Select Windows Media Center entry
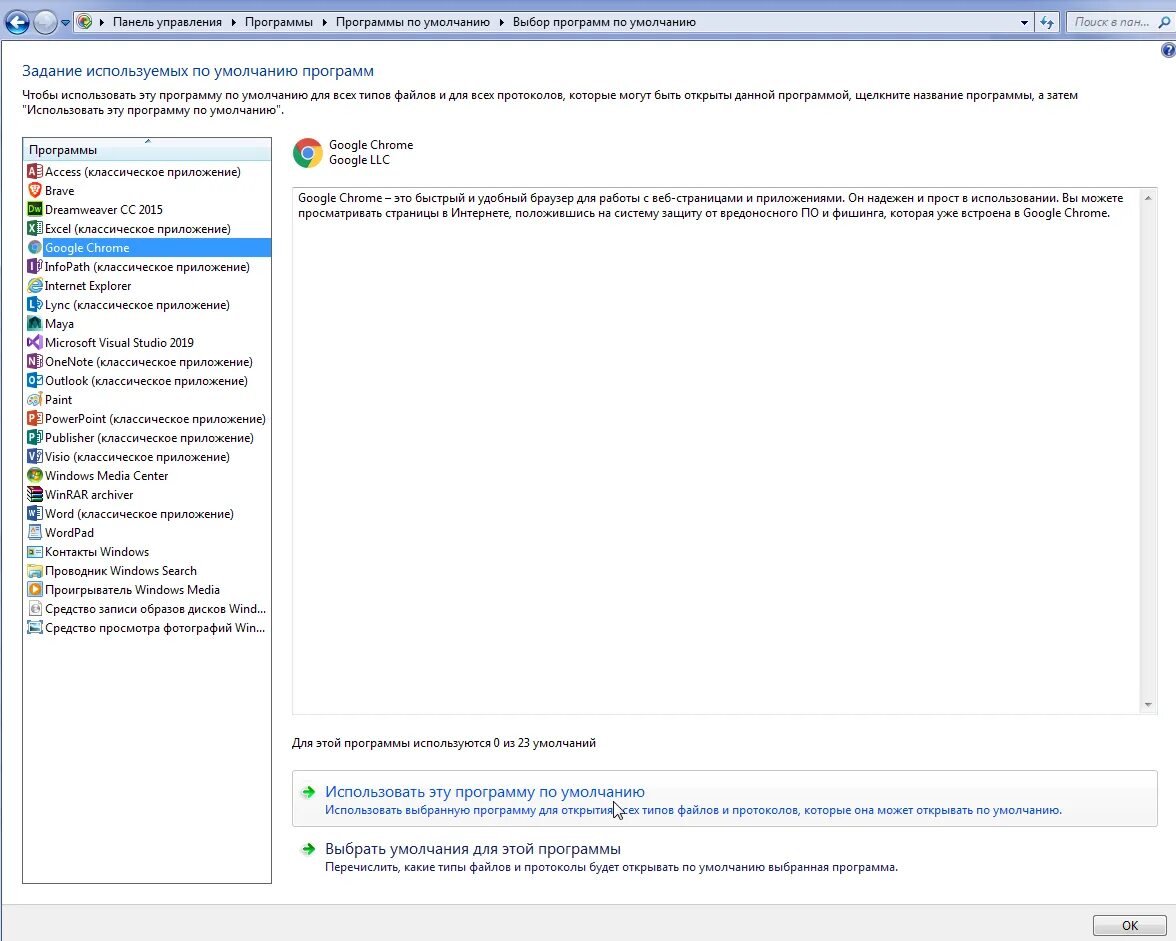This screenshot has height=941, width=1176. tap(147, 475)
